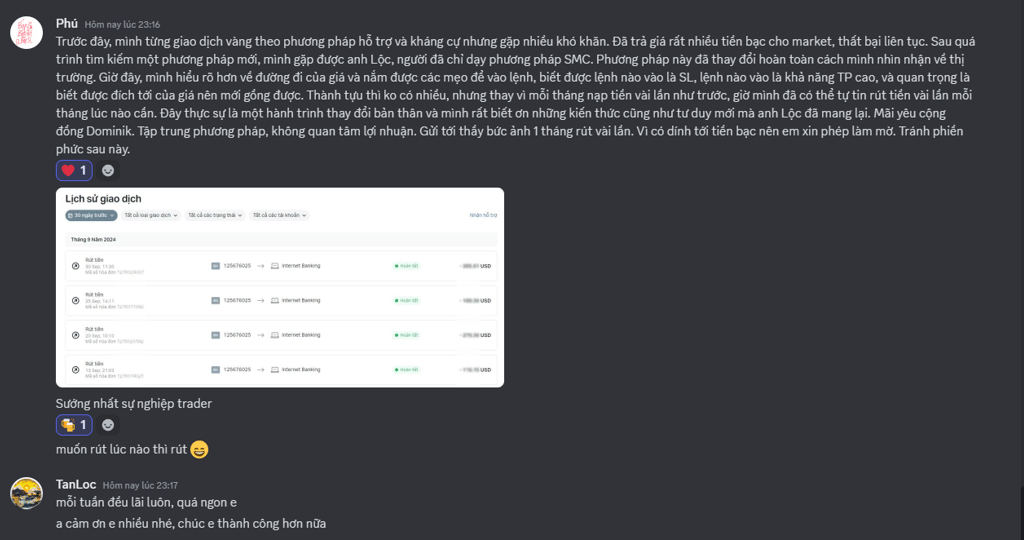Click the grinning emoji after 'muốn rút lúc nào thì rút'
1024x540 pixels.
tap(199, 449)
